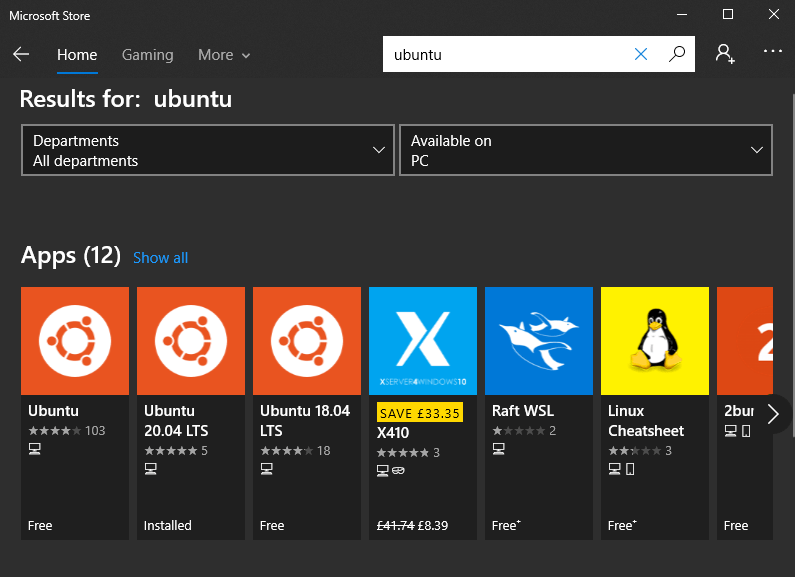
Task: Expand the Departments dropdown
Action: pos(208,151)
